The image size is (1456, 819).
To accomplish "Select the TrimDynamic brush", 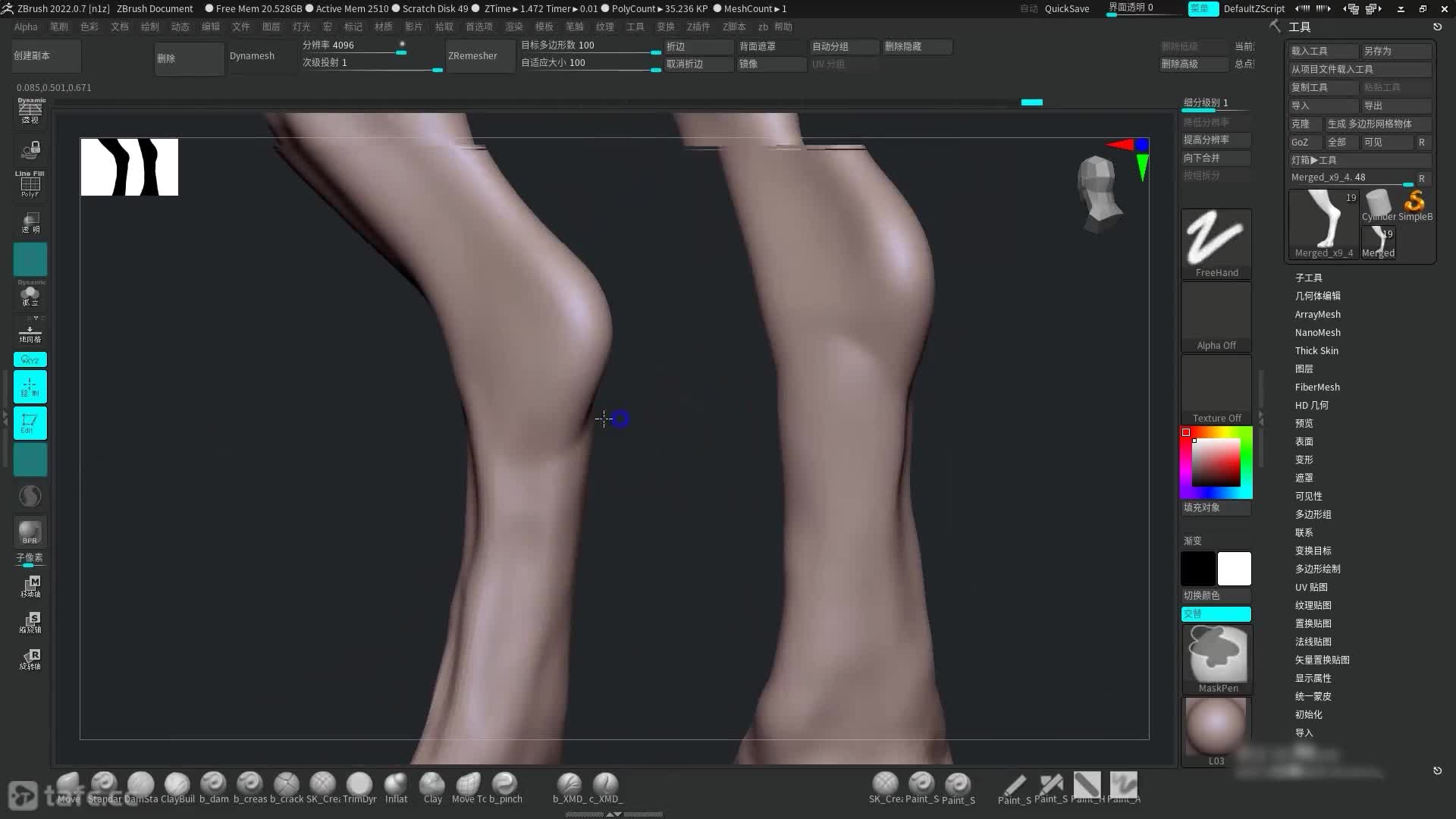I will tap(359, 787).
